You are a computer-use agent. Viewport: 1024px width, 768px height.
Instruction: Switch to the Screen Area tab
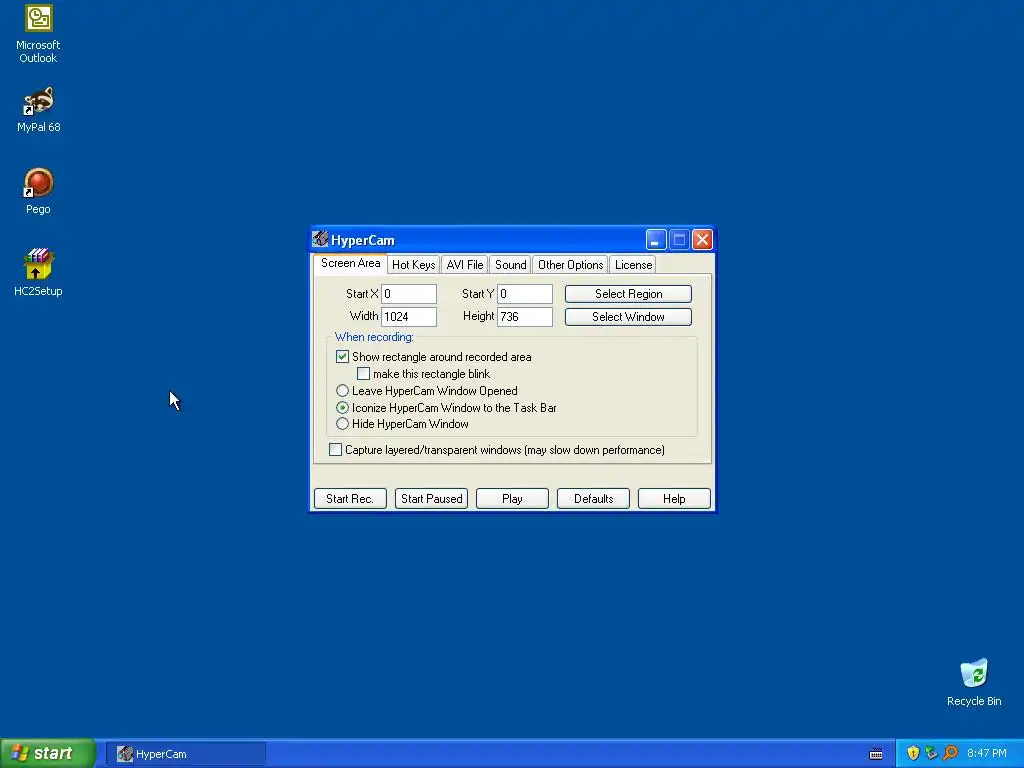pyautogui.click(x=350, y=263)
